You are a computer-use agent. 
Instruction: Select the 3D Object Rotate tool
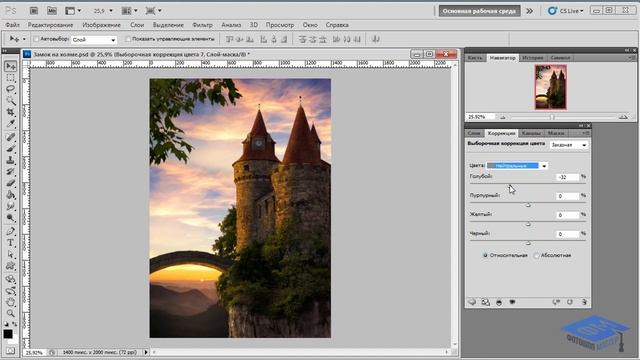point(11,280)
